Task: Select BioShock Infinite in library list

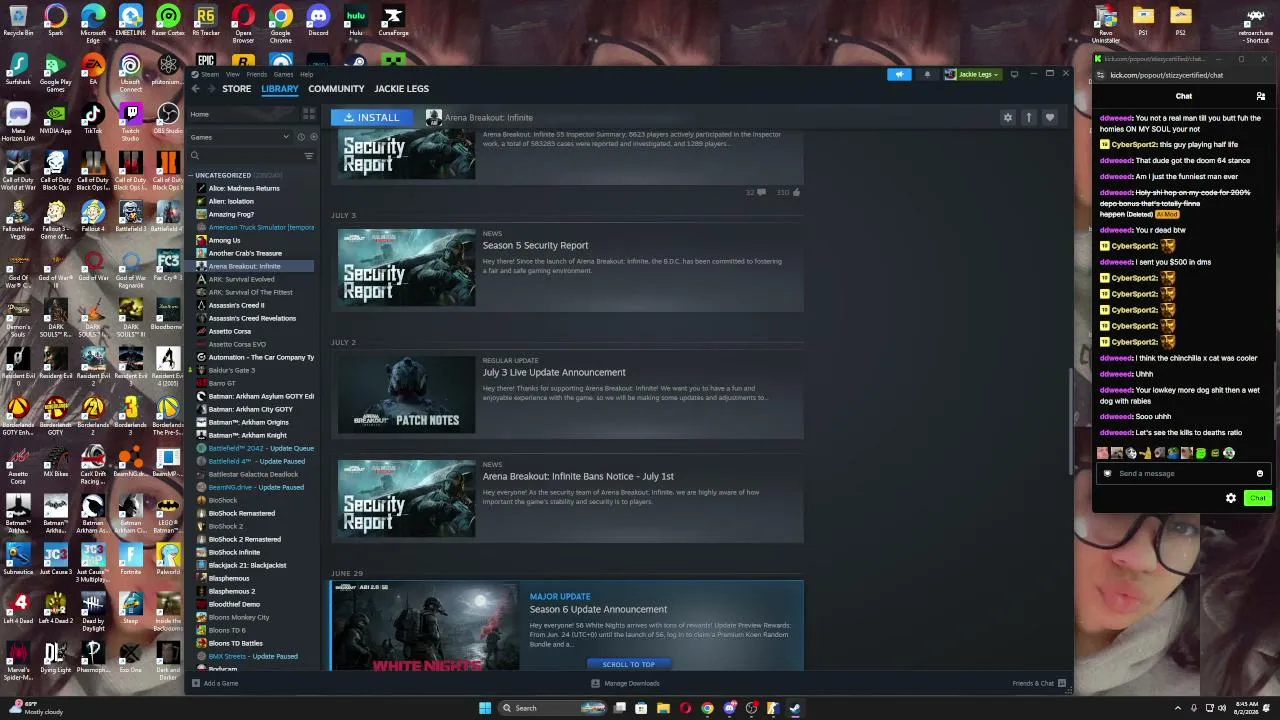Action: [x=234, y=552]
